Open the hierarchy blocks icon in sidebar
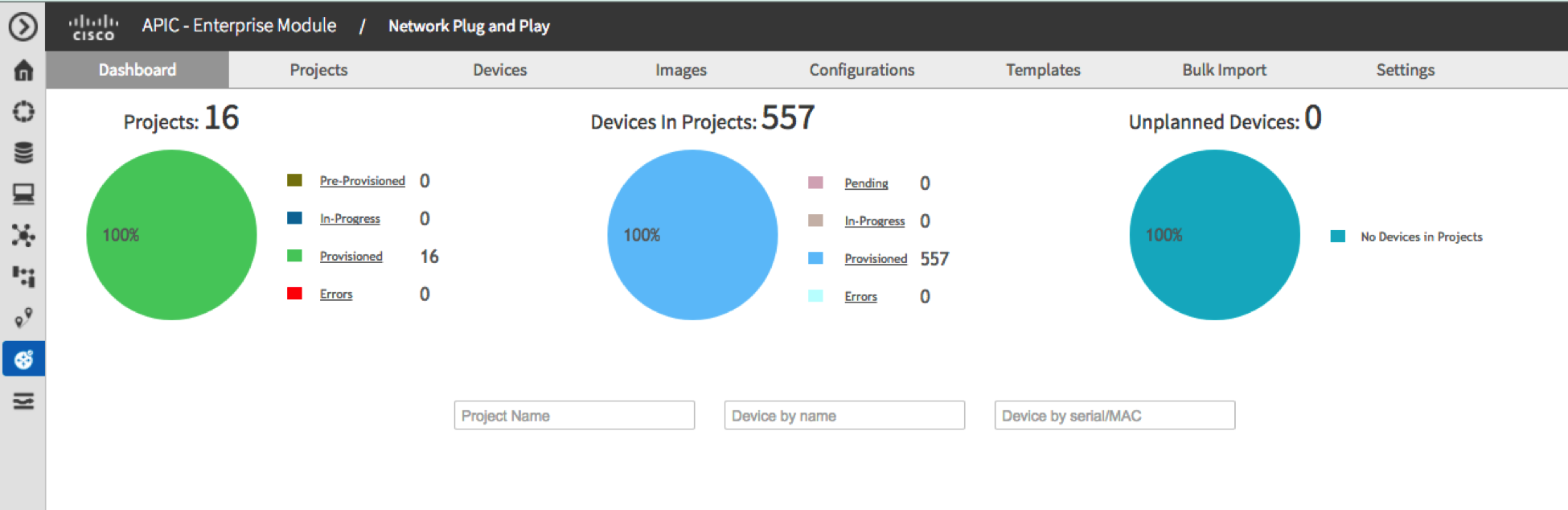This screenshot has width=1568, height=510. (23, 277)
